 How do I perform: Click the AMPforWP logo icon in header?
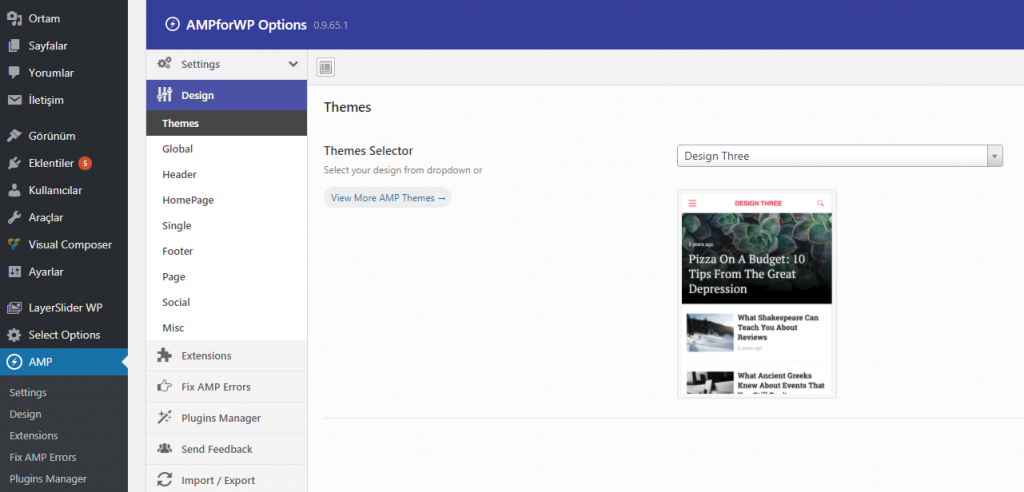click(172, 25)
